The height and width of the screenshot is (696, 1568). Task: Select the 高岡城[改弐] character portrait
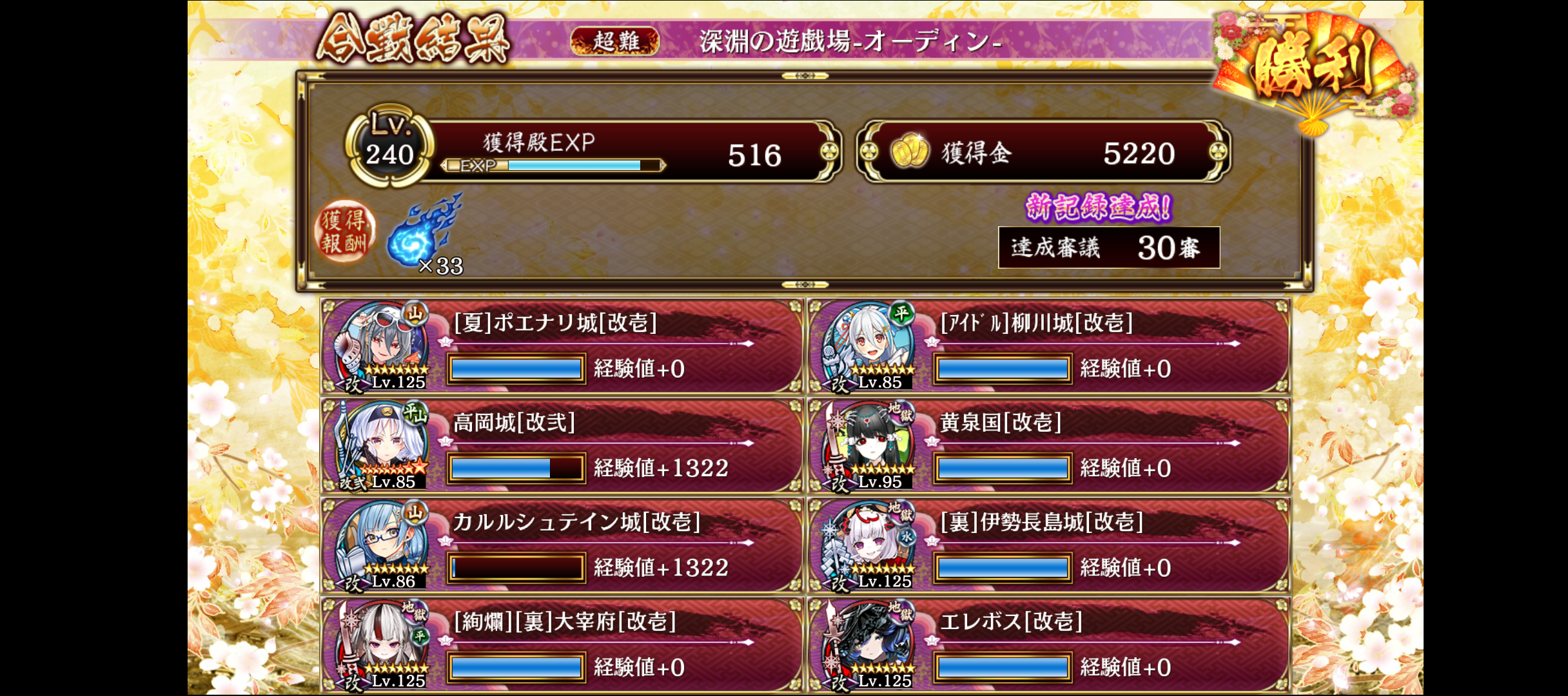click(x=382, y=445)
